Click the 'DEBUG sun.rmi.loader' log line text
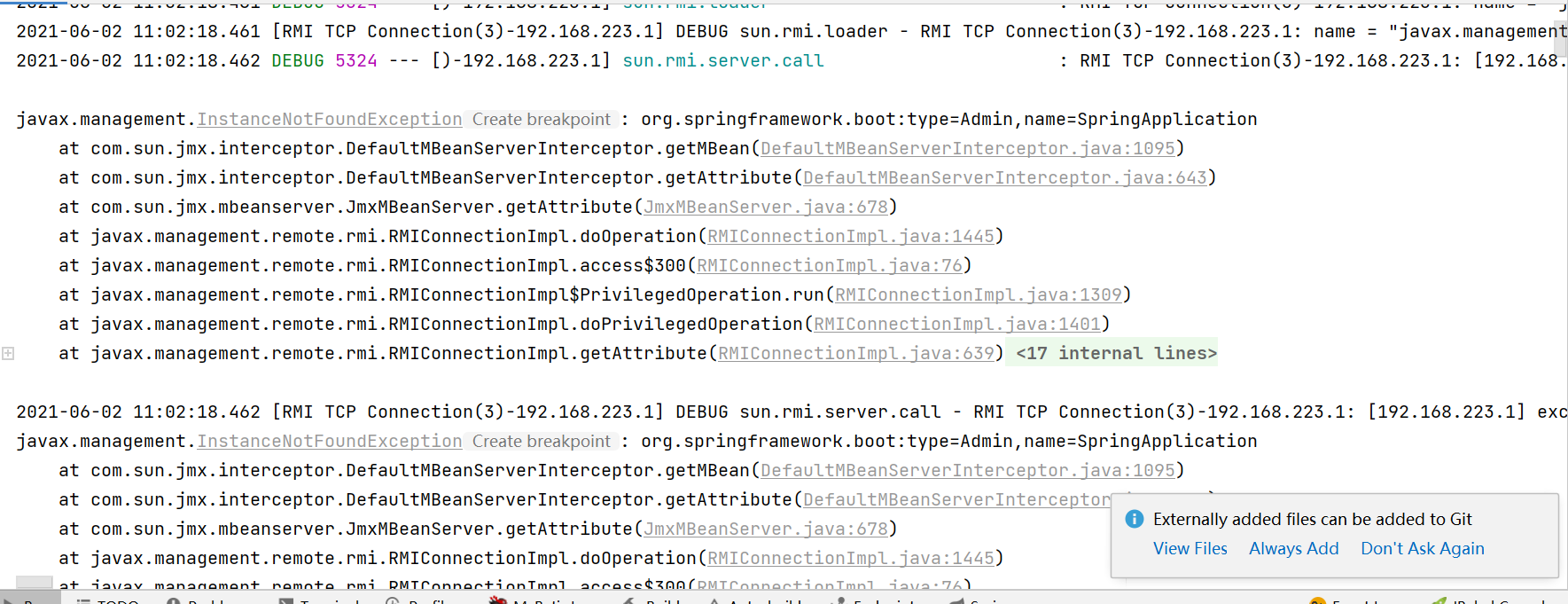This screenshot has width=1568, height=604. [x=782, y=31]
